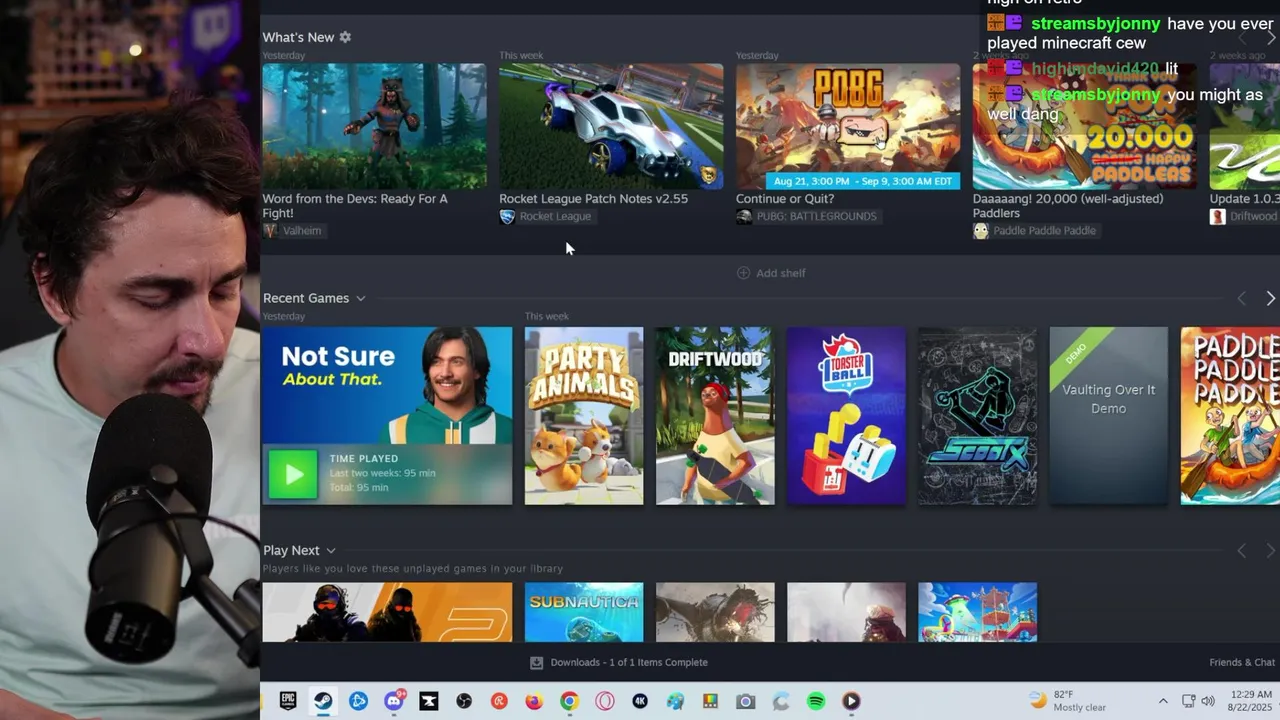Click the What's New heading
This screenshot has width=1280, height=720.
click(298, 37)
